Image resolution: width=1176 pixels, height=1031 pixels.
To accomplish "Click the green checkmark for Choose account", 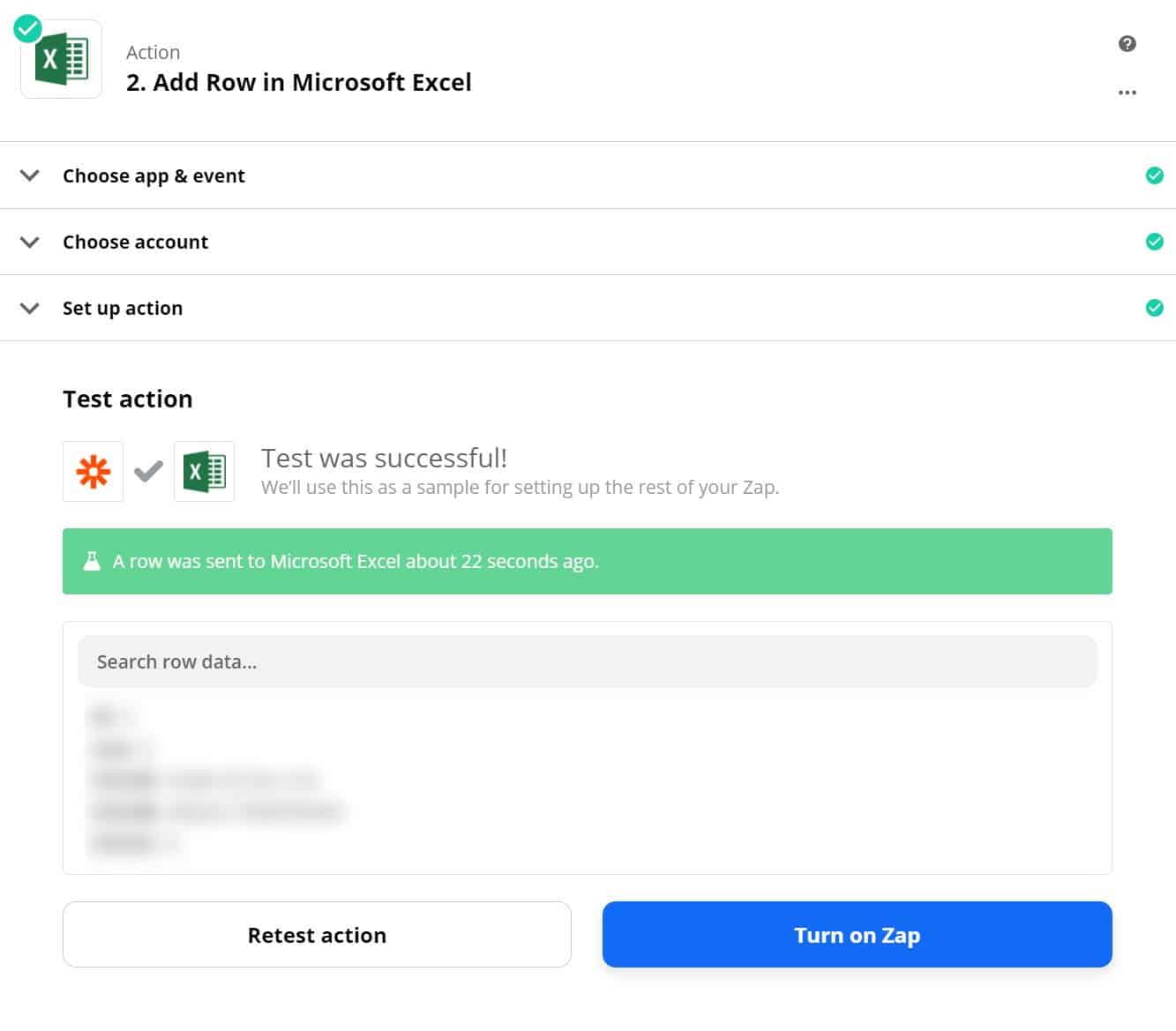I will [1154, 242].
